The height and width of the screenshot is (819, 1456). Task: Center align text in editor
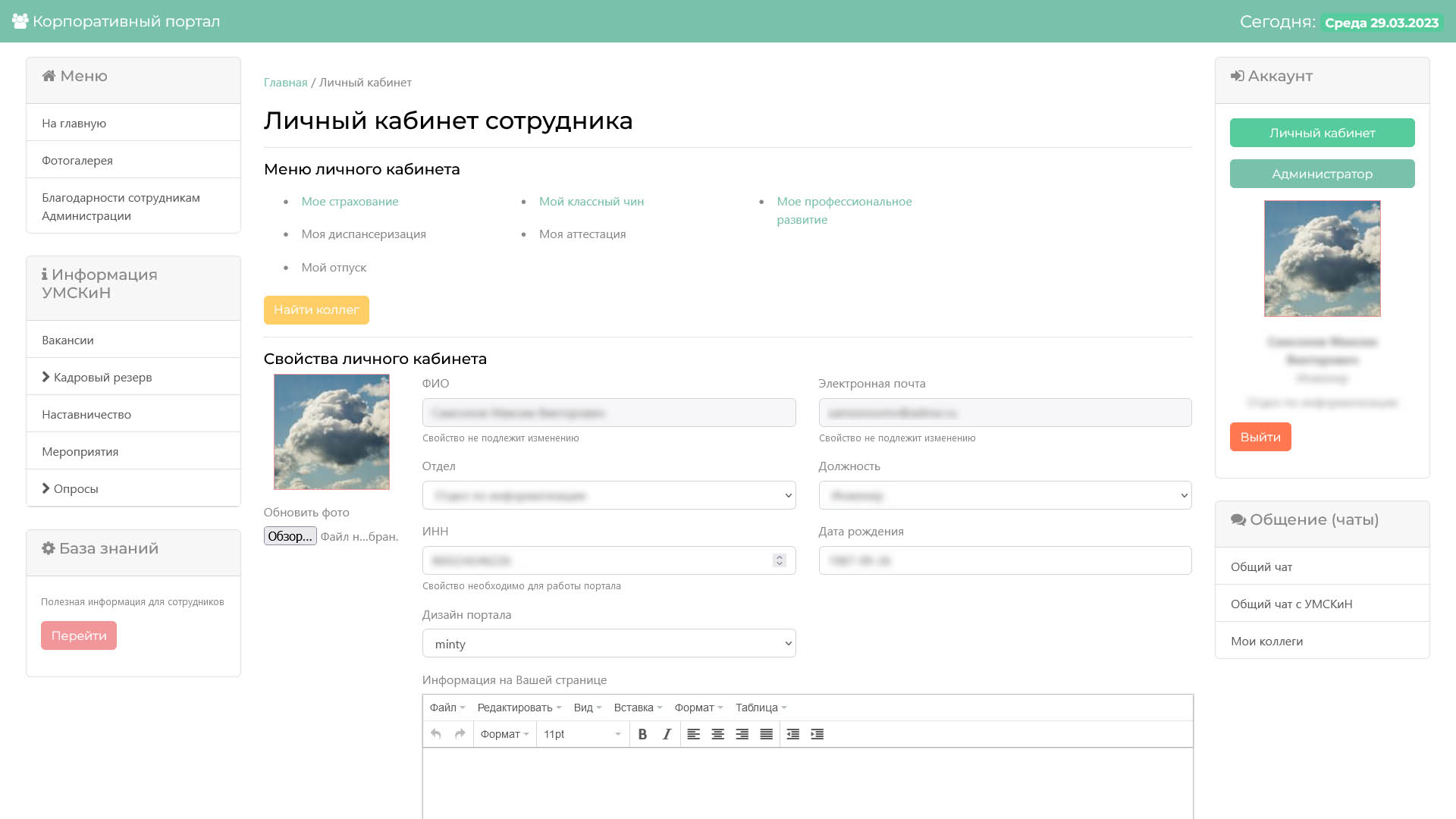click(717, 734)
